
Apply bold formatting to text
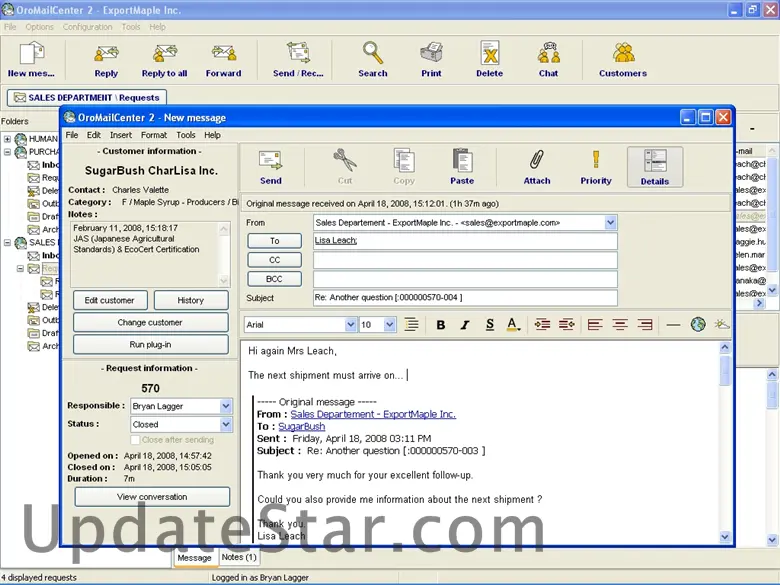[440, 325]
